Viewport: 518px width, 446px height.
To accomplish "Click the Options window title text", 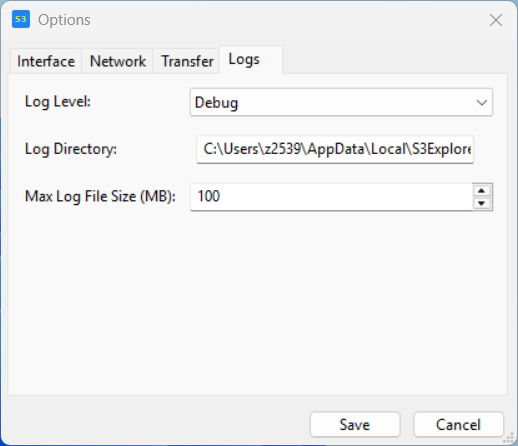I will (64, 20).
